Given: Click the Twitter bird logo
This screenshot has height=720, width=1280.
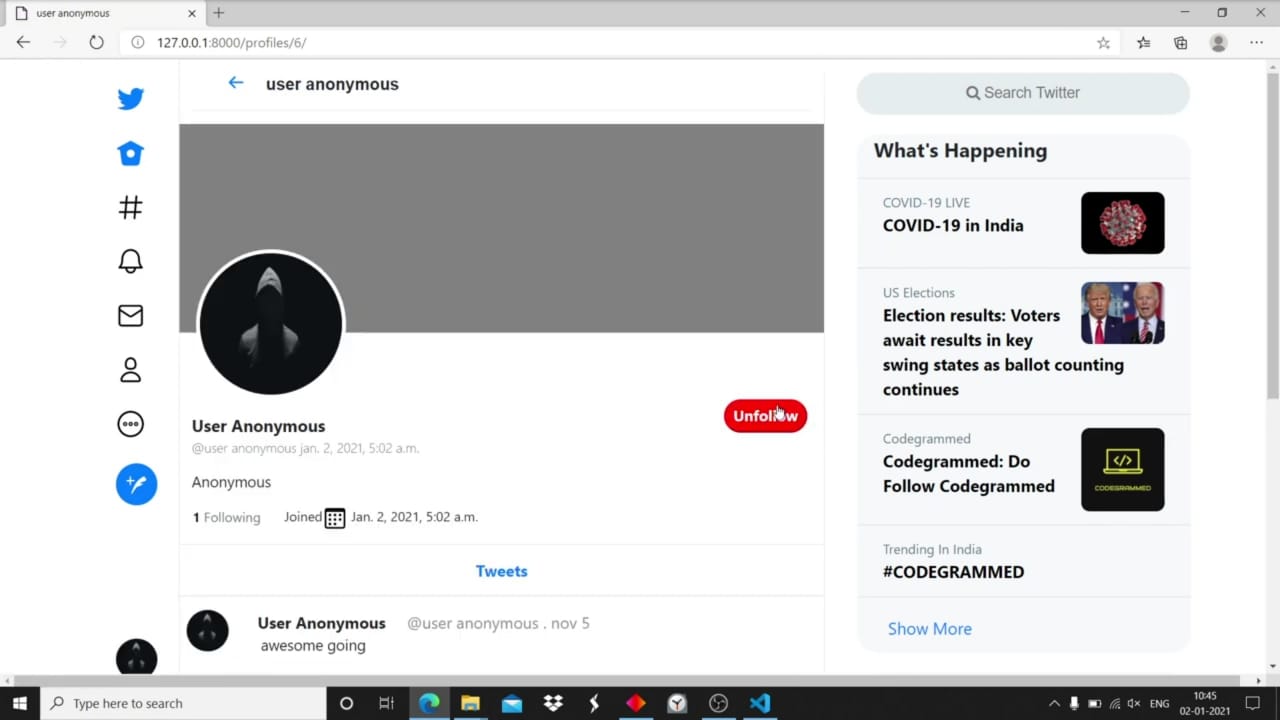Looking at the screenshot, I should pyautogui.click(x=130, y=98).
